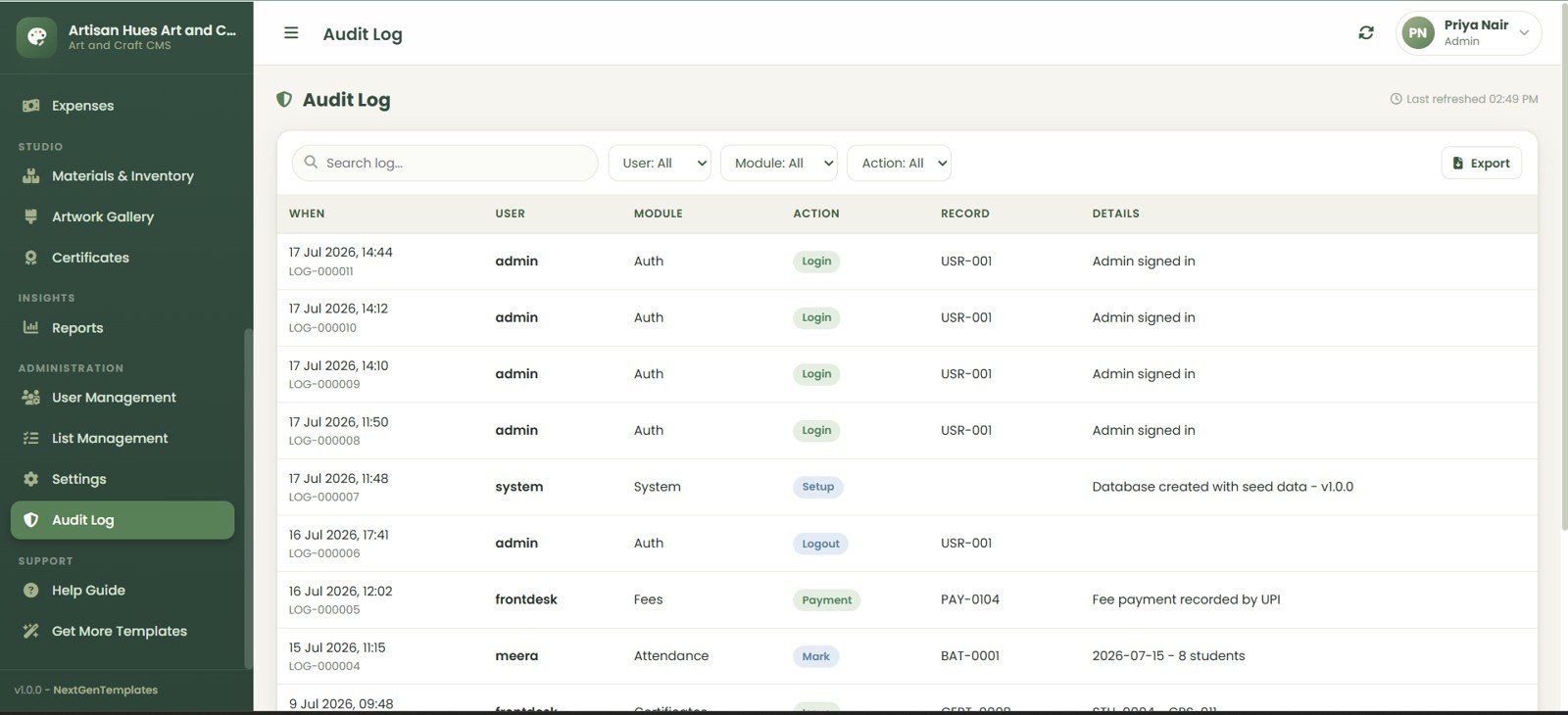Click the Attendance module cell
This screenshot has width=1568, height=715.
(x=671, y=656)
